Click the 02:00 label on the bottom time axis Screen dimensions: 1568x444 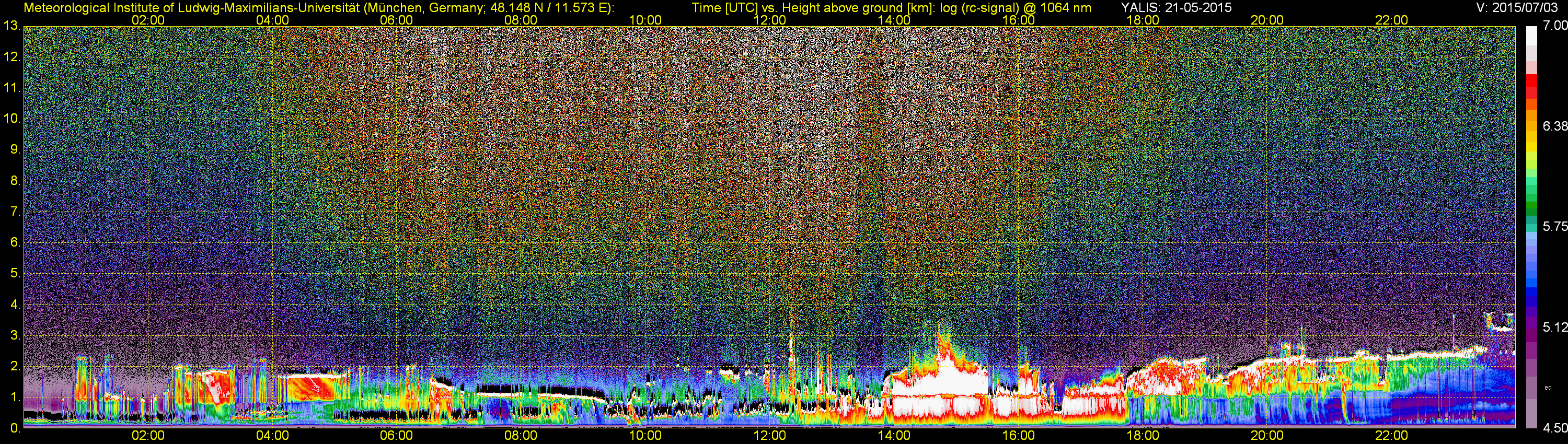[148, 436]
